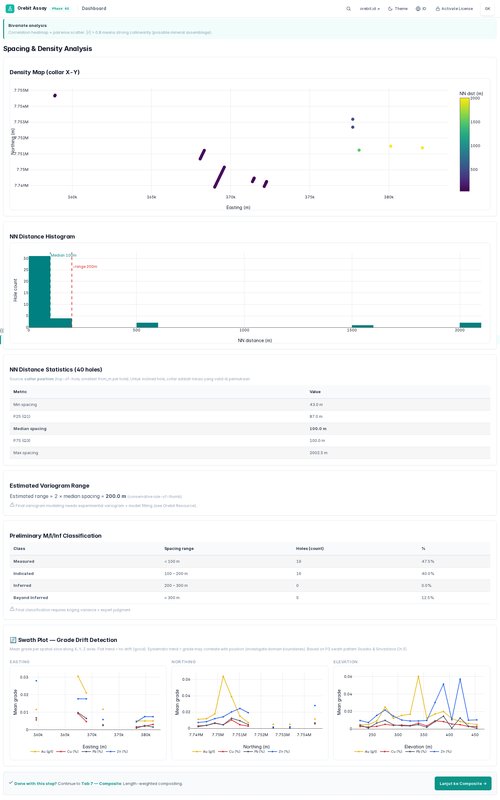Toggle Au (g/t) legend in Elevation swath chart

[364, 752]
